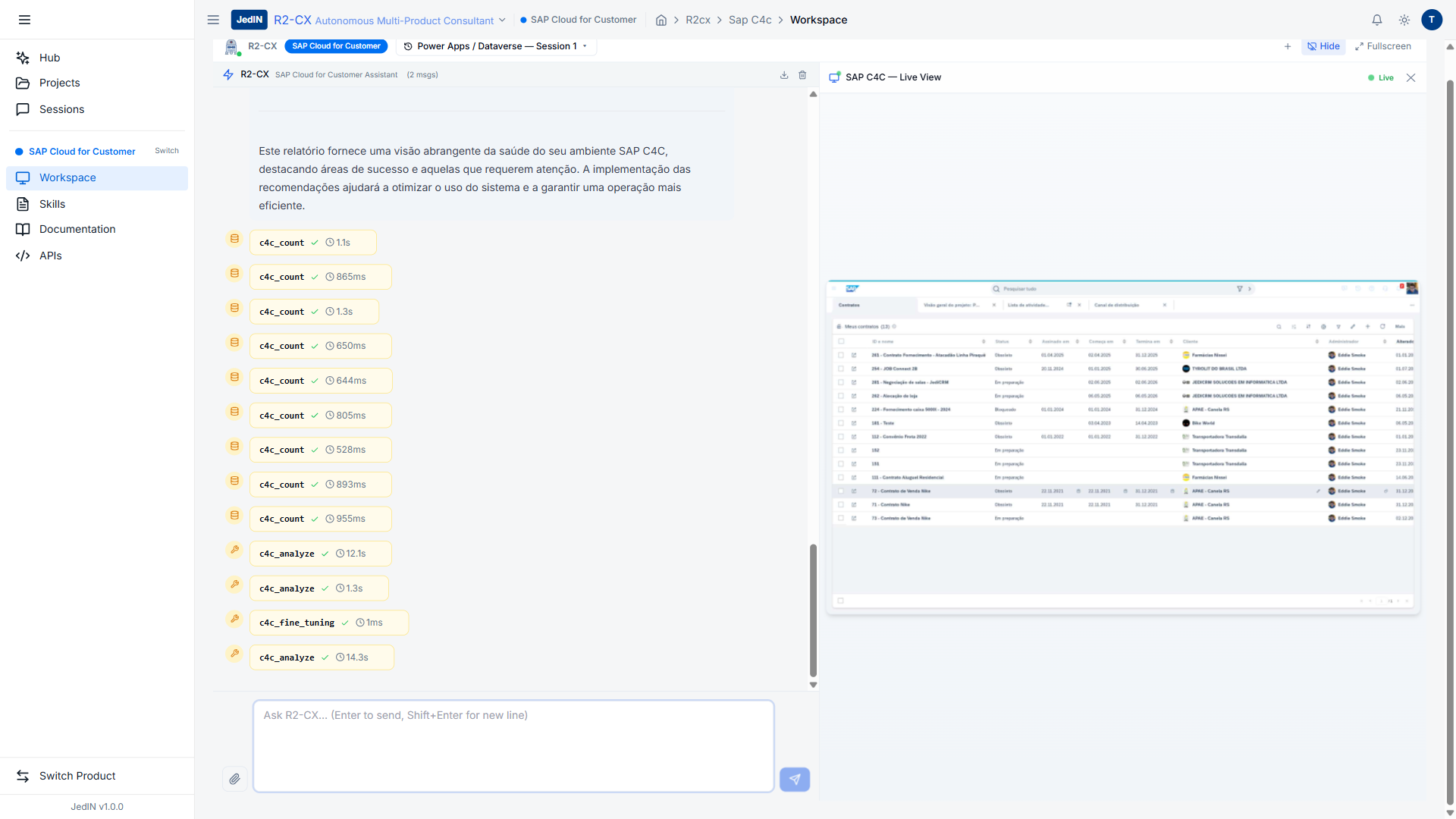Expand the last c4c_analyze 14.3s tool call
The width and height of the screenshot is (1456, 819).
pyautogui.click(x=322, y=657)
